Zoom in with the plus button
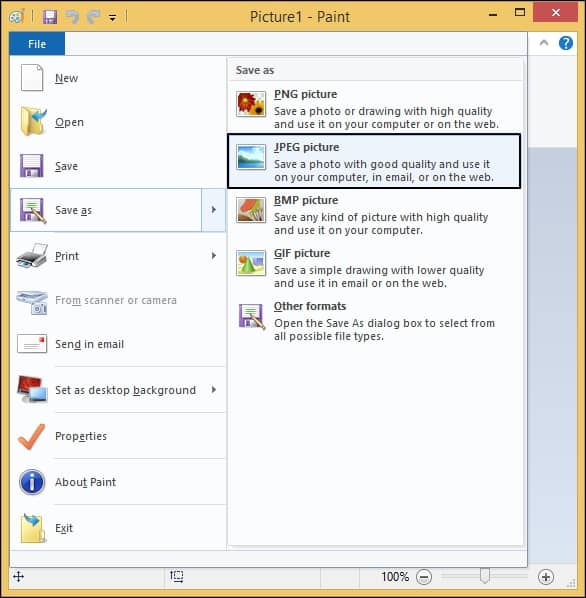Image resolution: width=586 pixels, height=598 pixels. point(546,577)
